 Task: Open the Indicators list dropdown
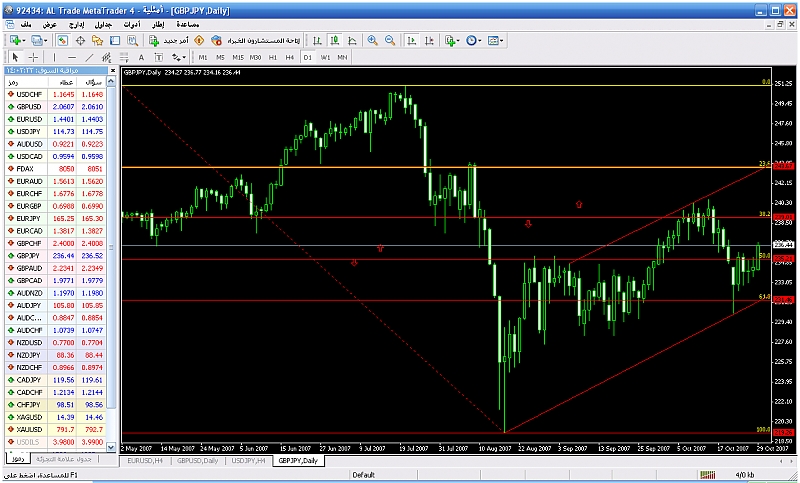pyautogui.click(x=452, y=40)
